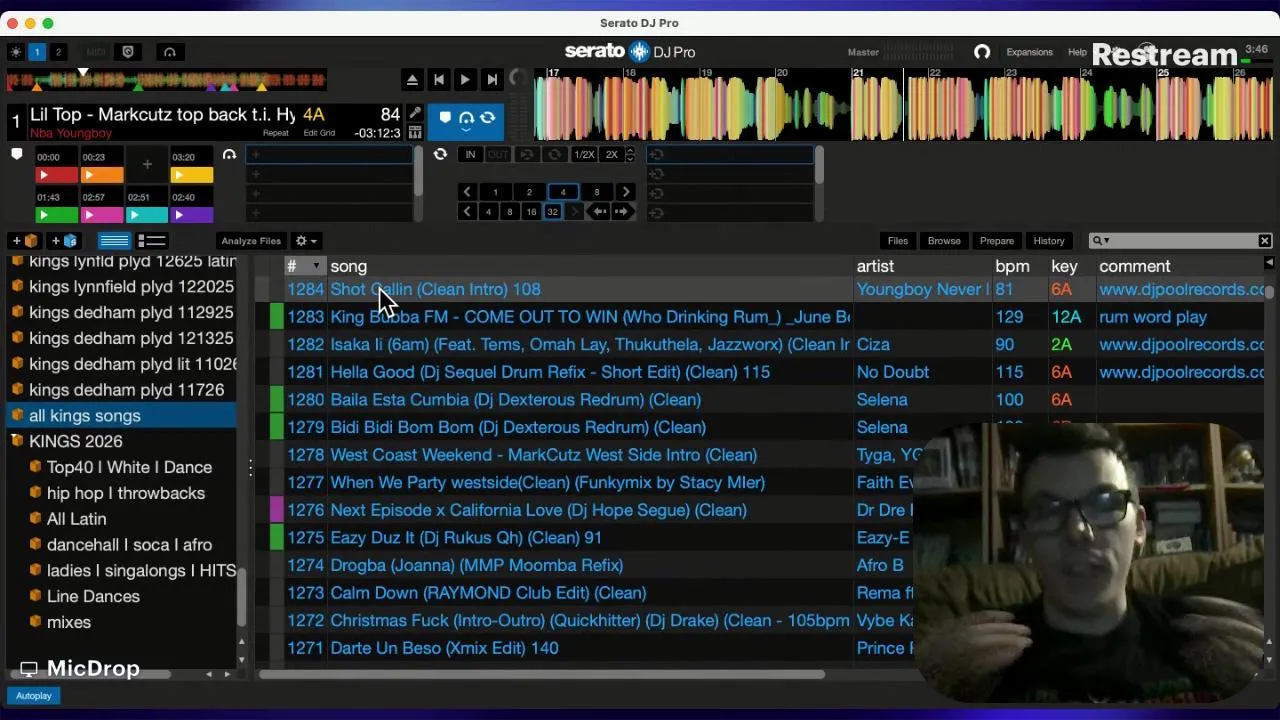The image size is (1280, 720).
Task: Trigger the orange 00:23 cue point
Action: [x=102, y=175]
